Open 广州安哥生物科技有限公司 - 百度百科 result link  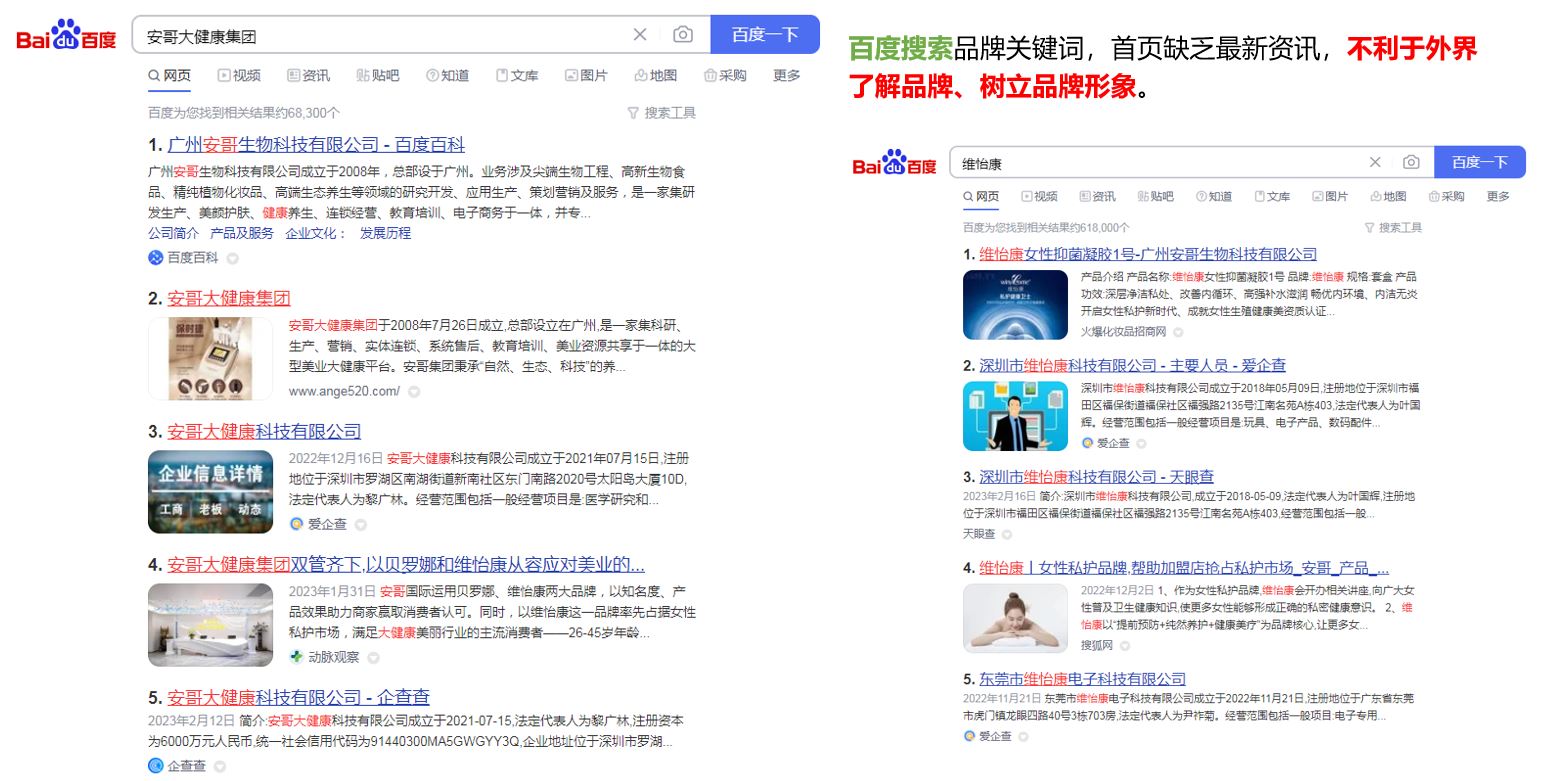click(316, 145)
